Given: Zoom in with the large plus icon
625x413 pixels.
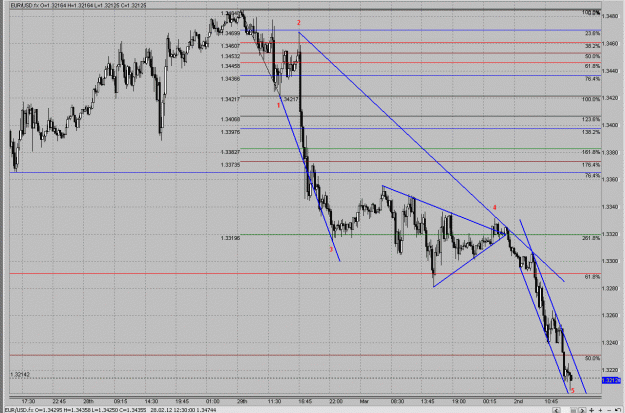Looking at the screenshot, I should [592, 410].
